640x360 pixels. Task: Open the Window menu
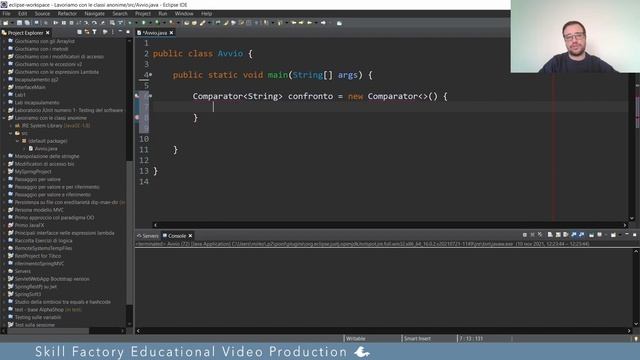[184, 13]
